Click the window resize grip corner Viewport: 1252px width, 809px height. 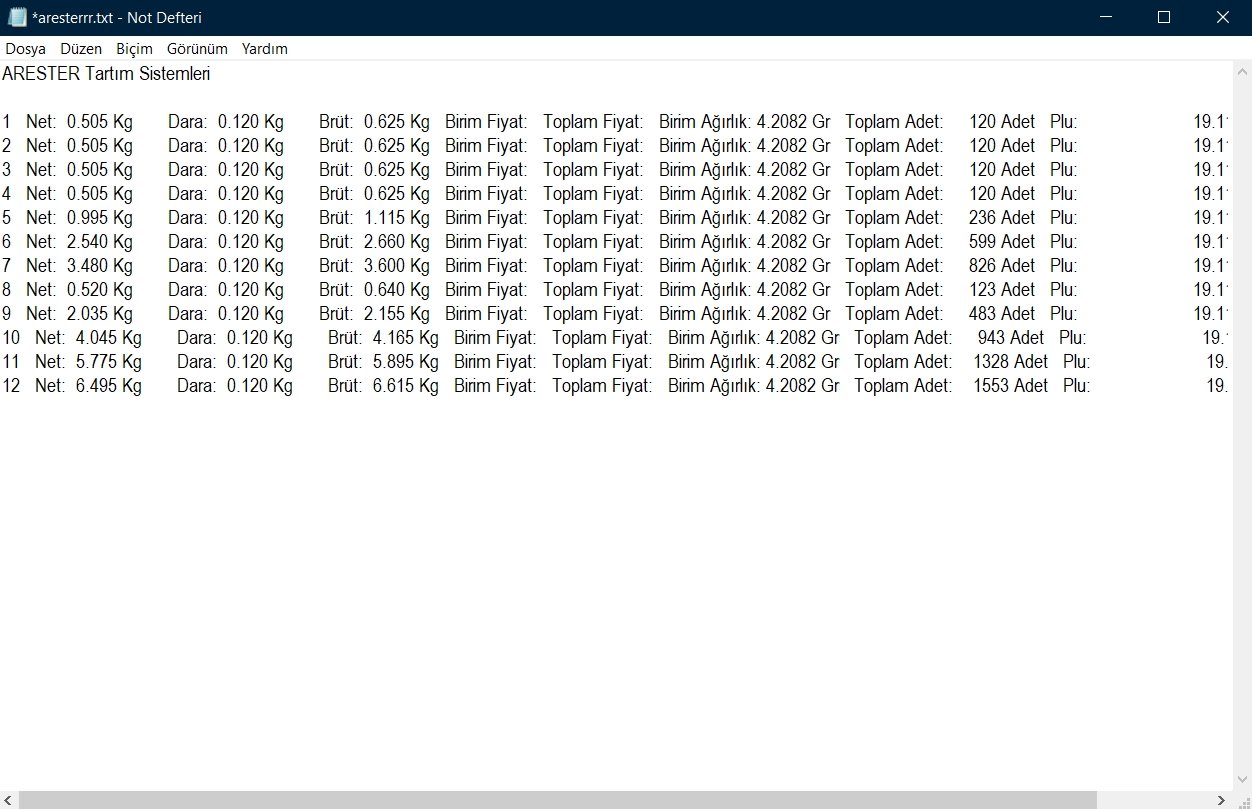coord(1243,800)
